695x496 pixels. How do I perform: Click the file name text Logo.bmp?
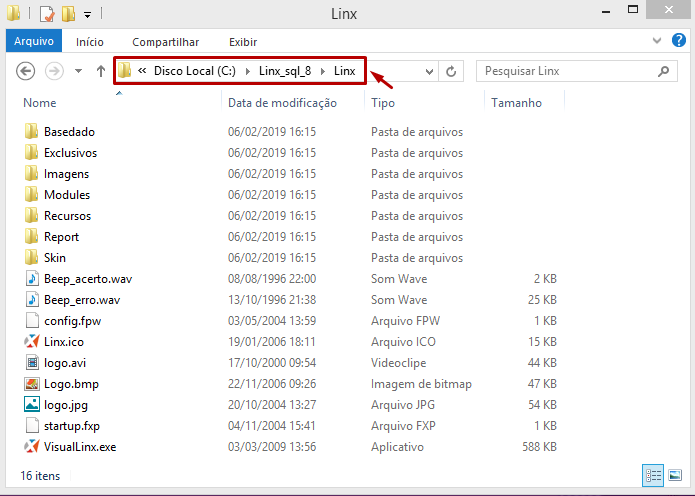(x=71, y=384)
